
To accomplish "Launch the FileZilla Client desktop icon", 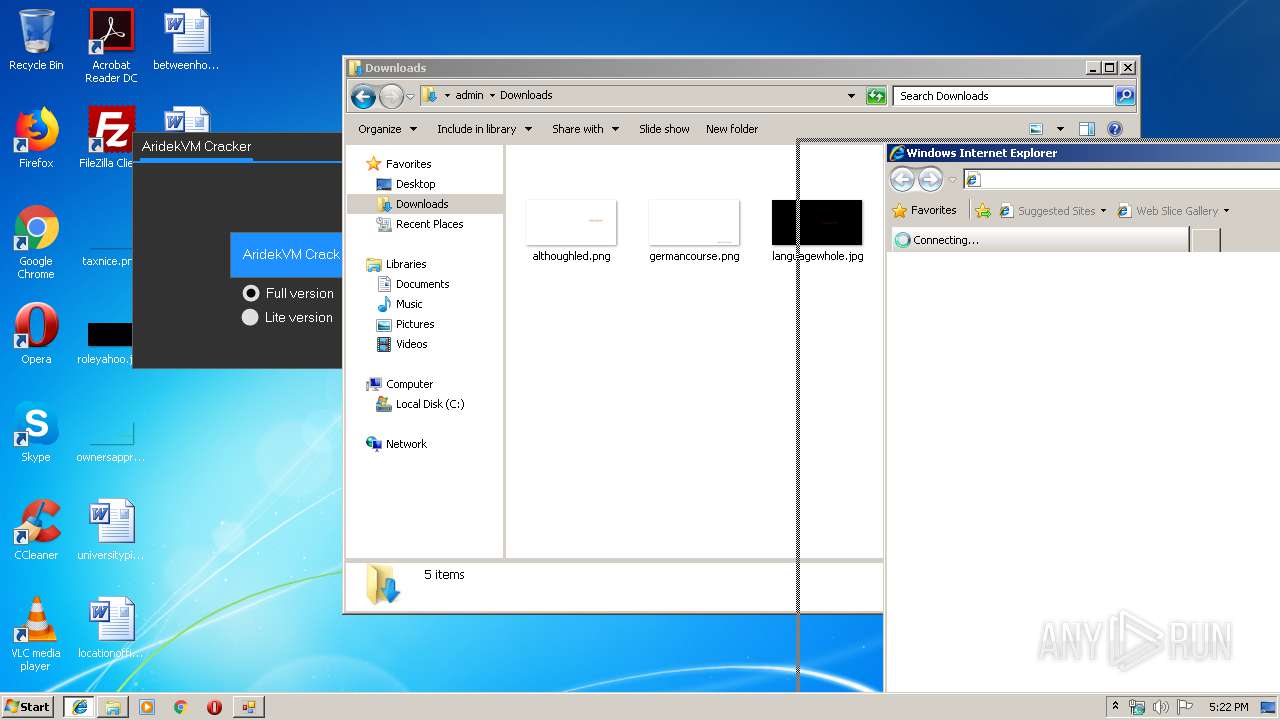I will 108,138.
